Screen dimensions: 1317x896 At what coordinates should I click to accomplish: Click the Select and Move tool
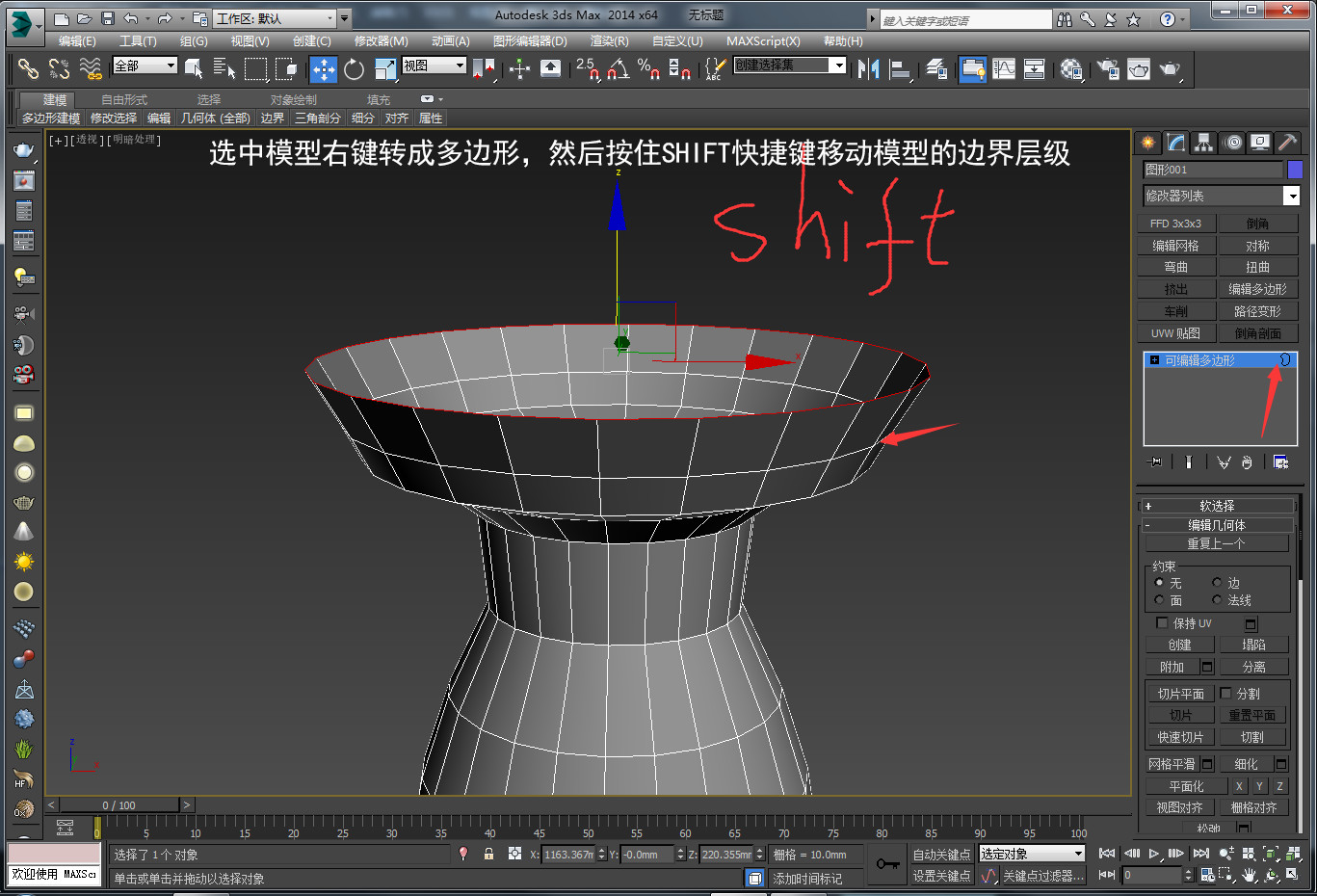click(323, 68)
